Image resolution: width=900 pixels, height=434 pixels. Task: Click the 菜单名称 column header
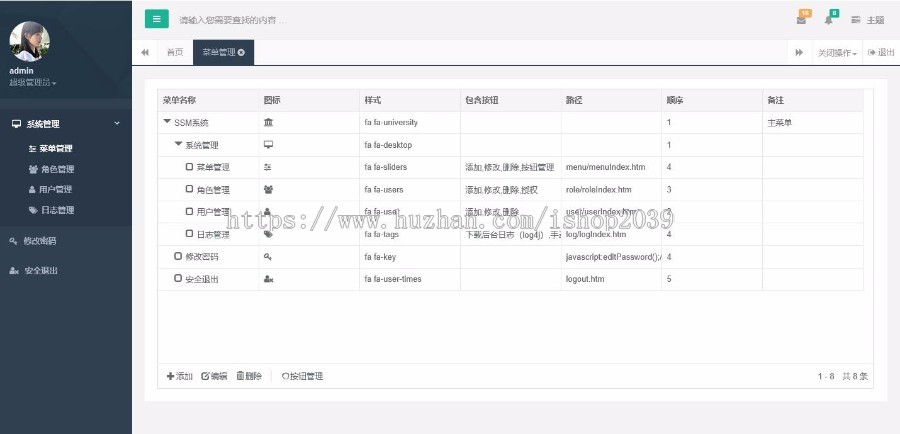pos(208,100)
